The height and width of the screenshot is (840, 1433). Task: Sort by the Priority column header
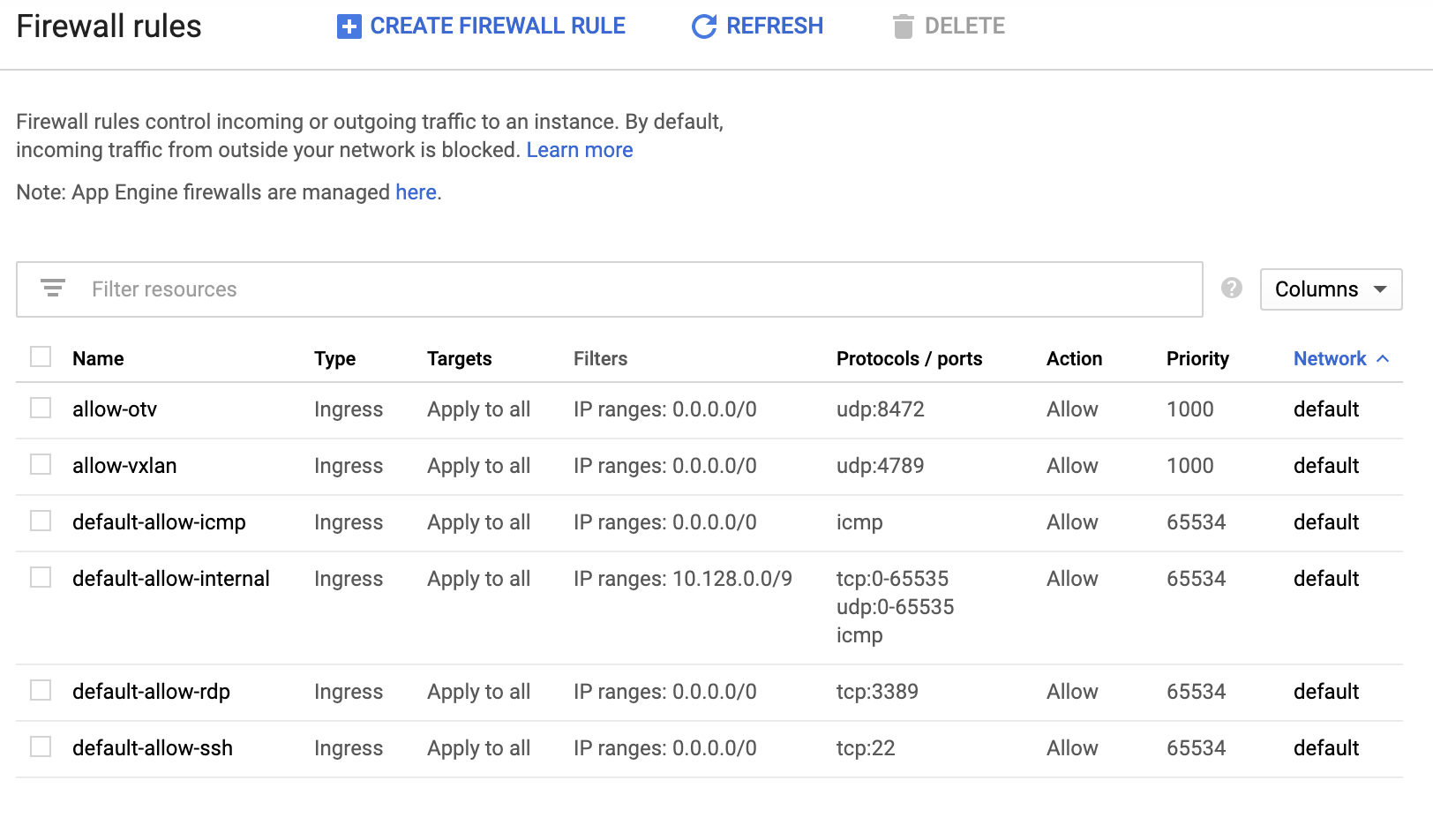click(1197, 358)
